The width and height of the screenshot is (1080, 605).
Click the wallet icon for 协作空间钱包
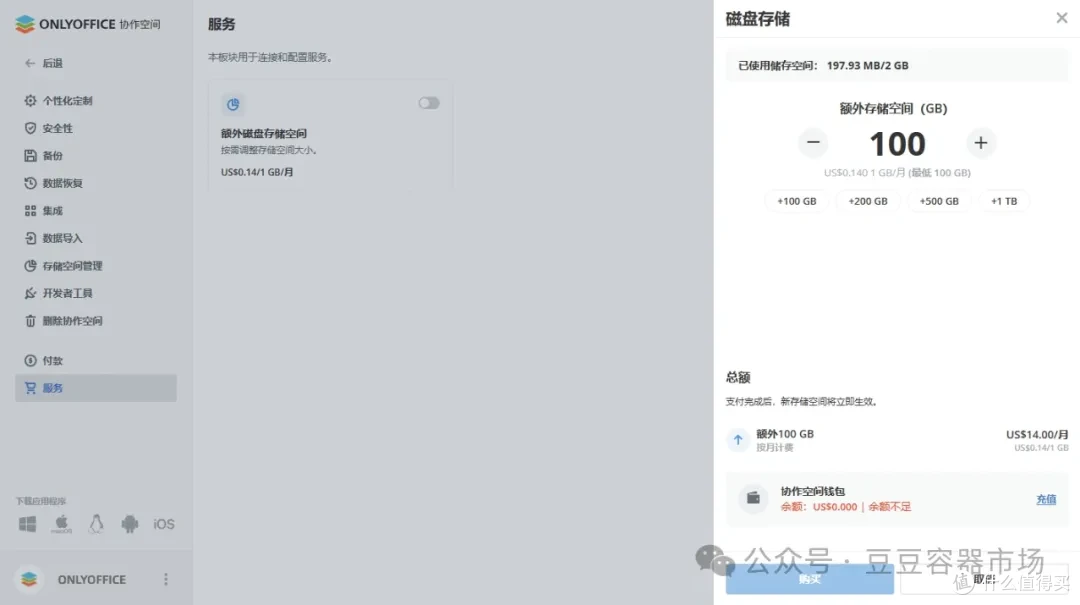click(754, 498)
